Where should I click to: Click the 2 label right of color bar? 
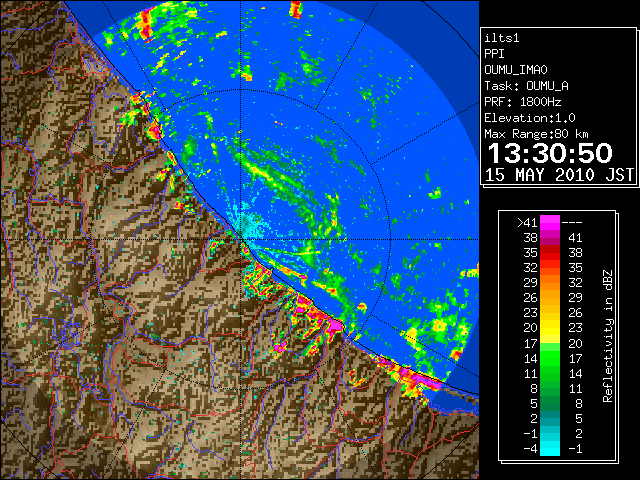click(x=578, y=433)
